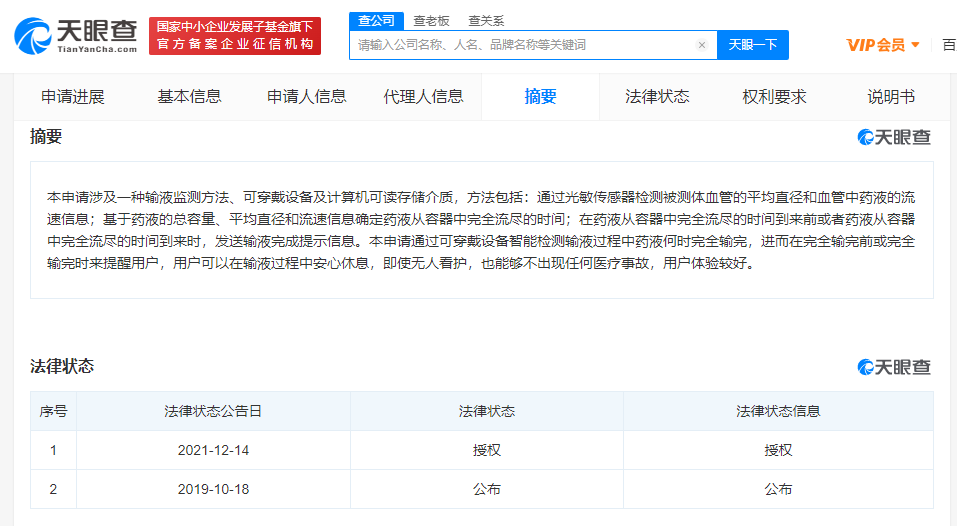Image resolution: width=957 pixels, height=526 pixels.
Task: Select the 查公司 search tab
Action: click(377, 21)
